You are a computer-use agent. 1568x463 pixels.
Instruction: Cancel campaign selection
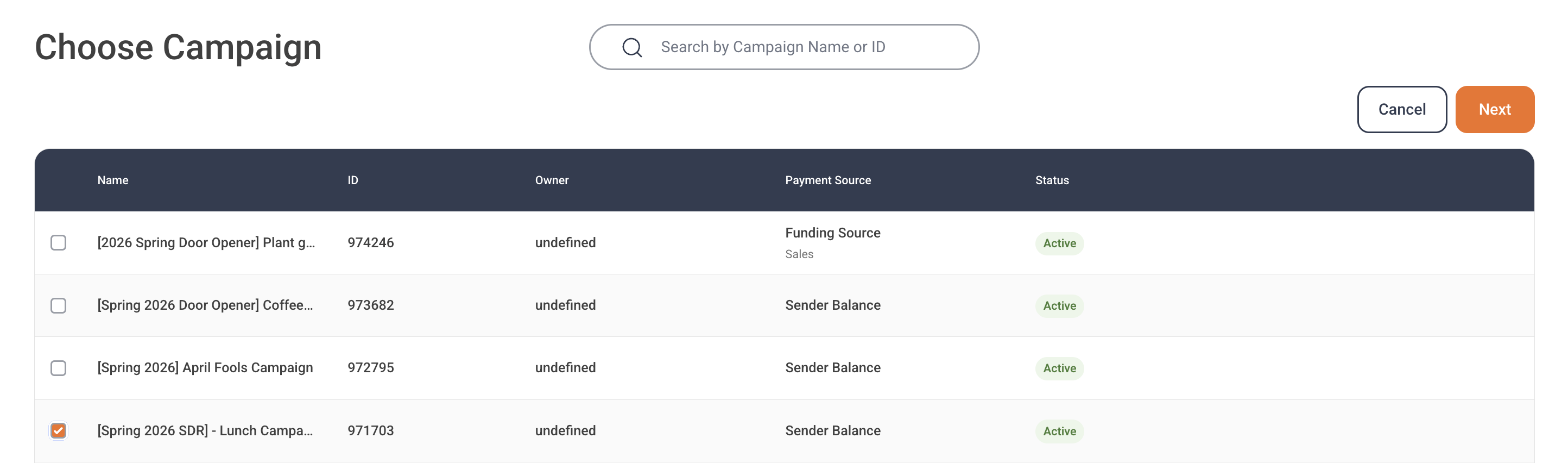pos(1401,109)
